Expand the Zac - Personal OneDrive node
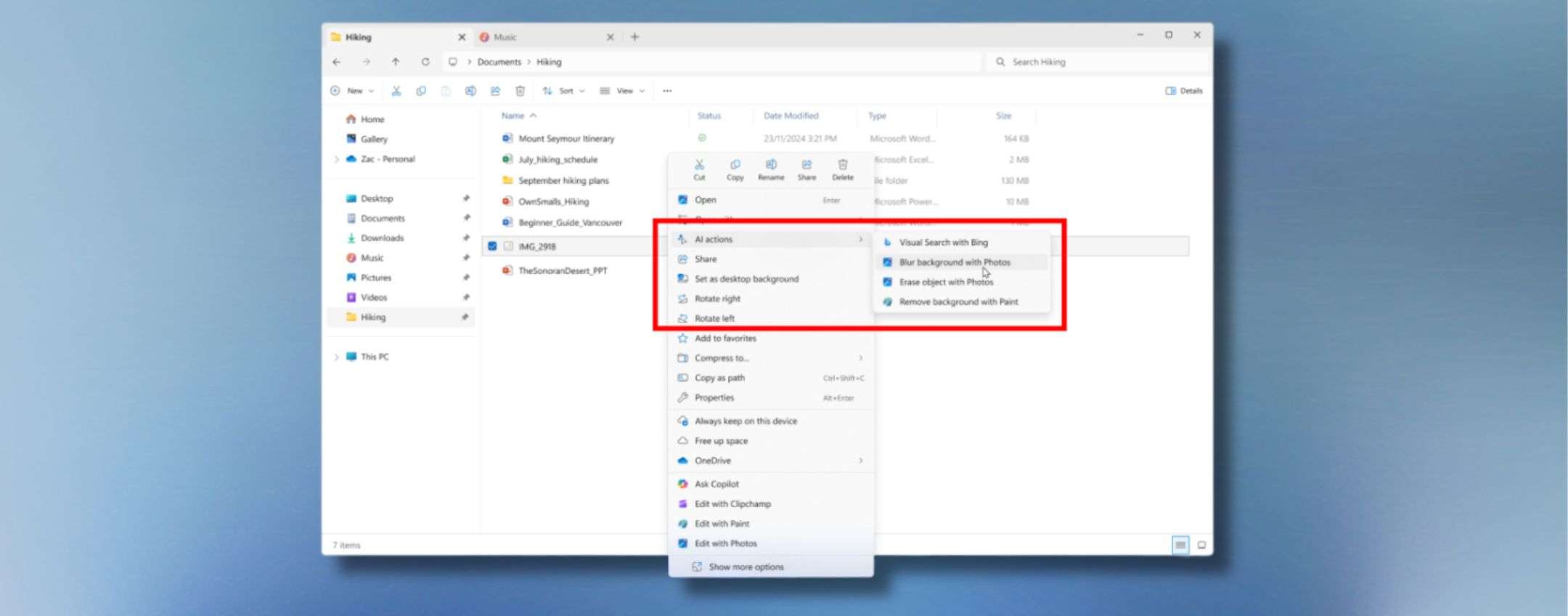Image resolution: width=1568 pixels, height=616 pixels. tap(336, 159)
